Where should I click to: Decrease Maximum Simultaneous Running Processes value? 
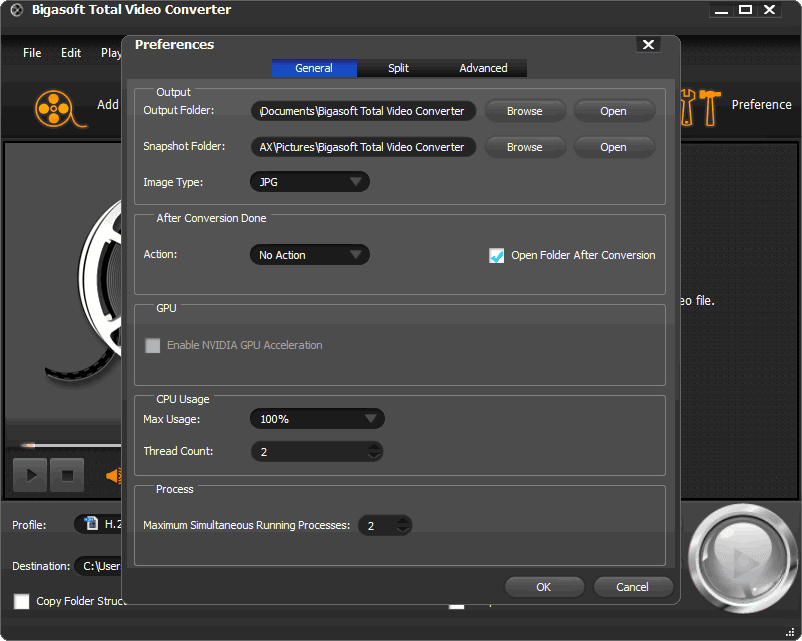point(404,529)
